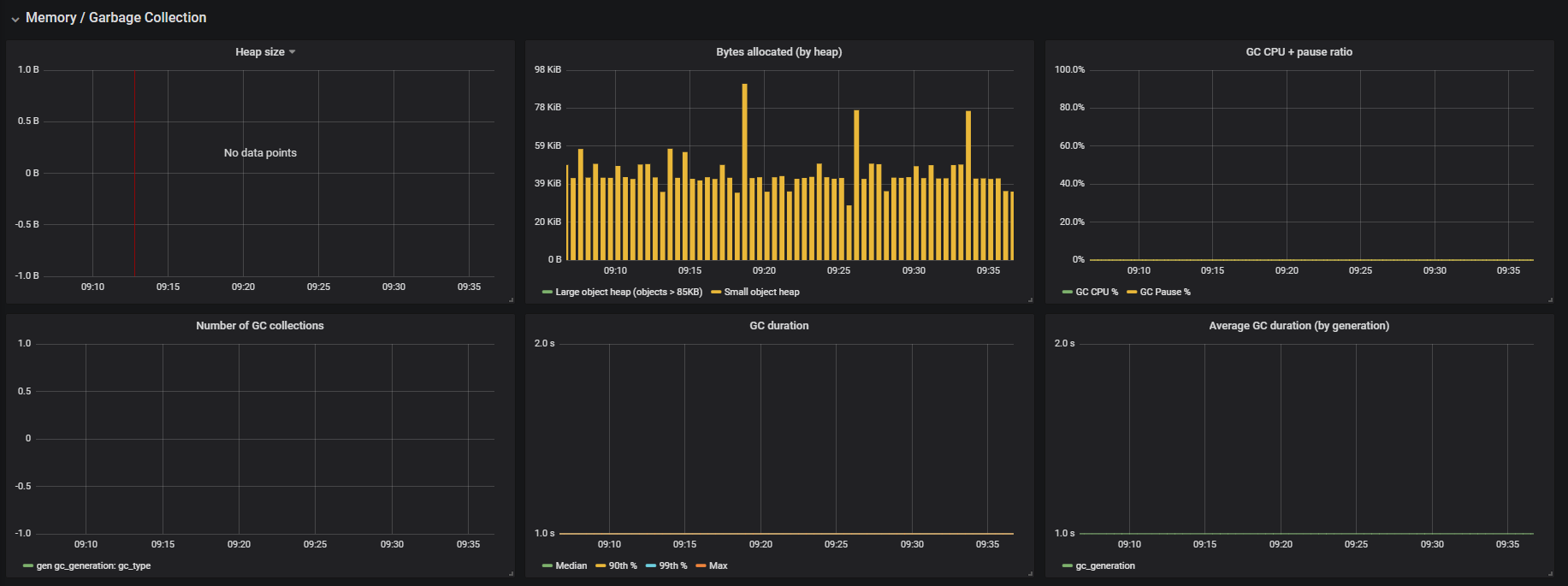The height and width of the screenshot is (586, 1568).
Task: Toggle gc_generation legend in Average GC duration
Action: pos(1105,565)
